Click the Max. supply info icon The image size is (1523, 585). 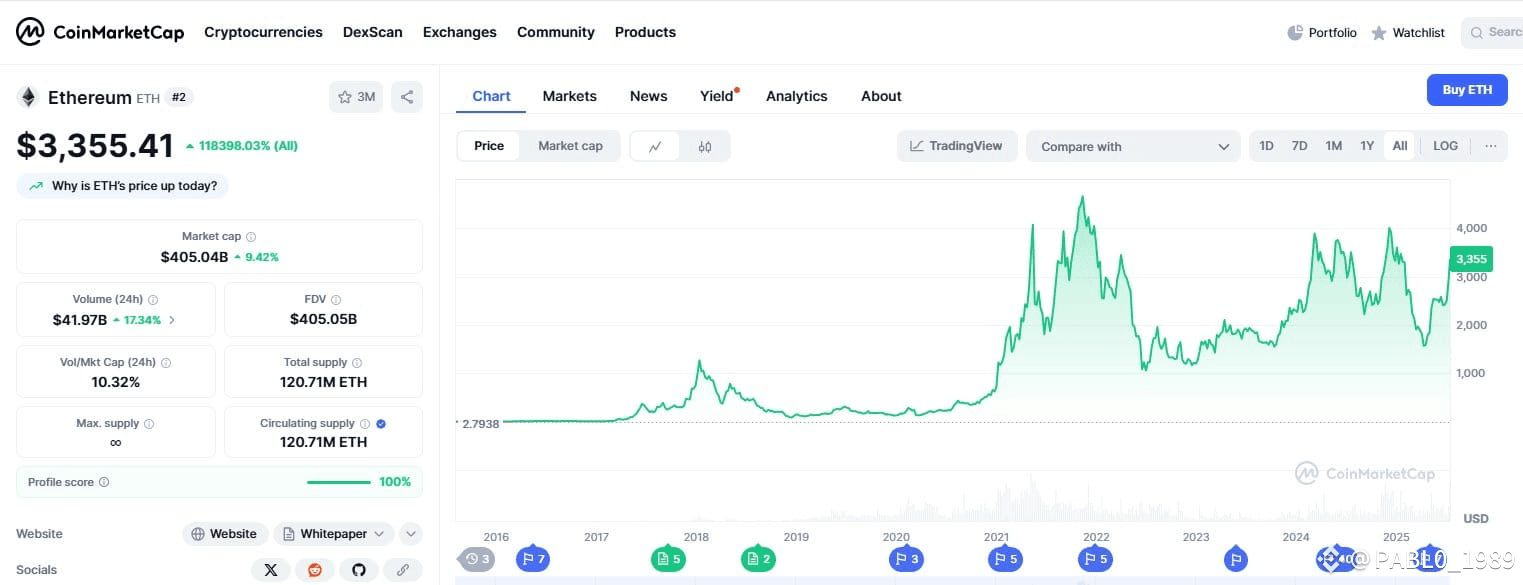(149, 424)
